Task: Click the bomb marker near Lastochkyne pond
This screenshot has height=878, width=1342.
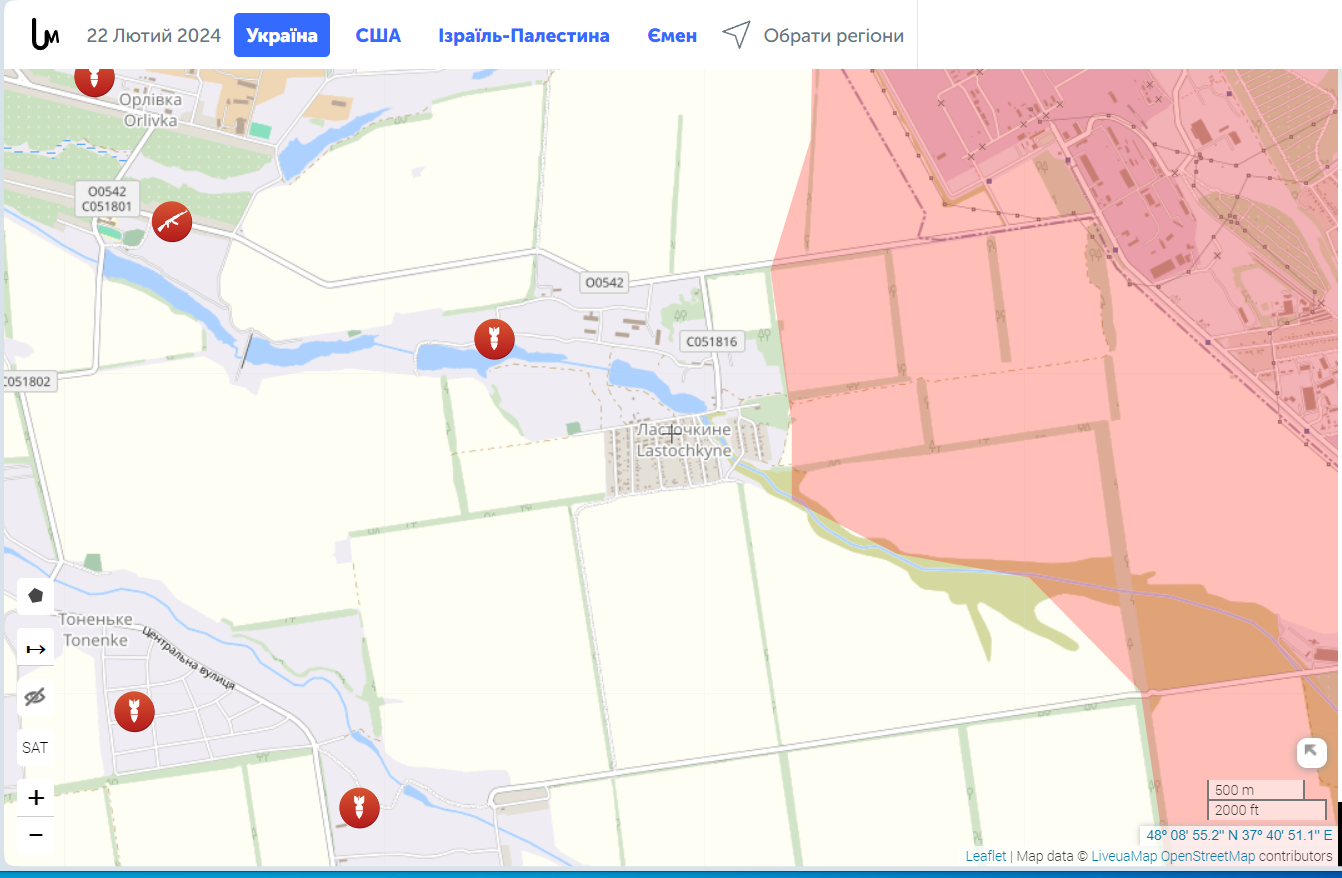Action: pyautogui.click(x=494, y=339)
